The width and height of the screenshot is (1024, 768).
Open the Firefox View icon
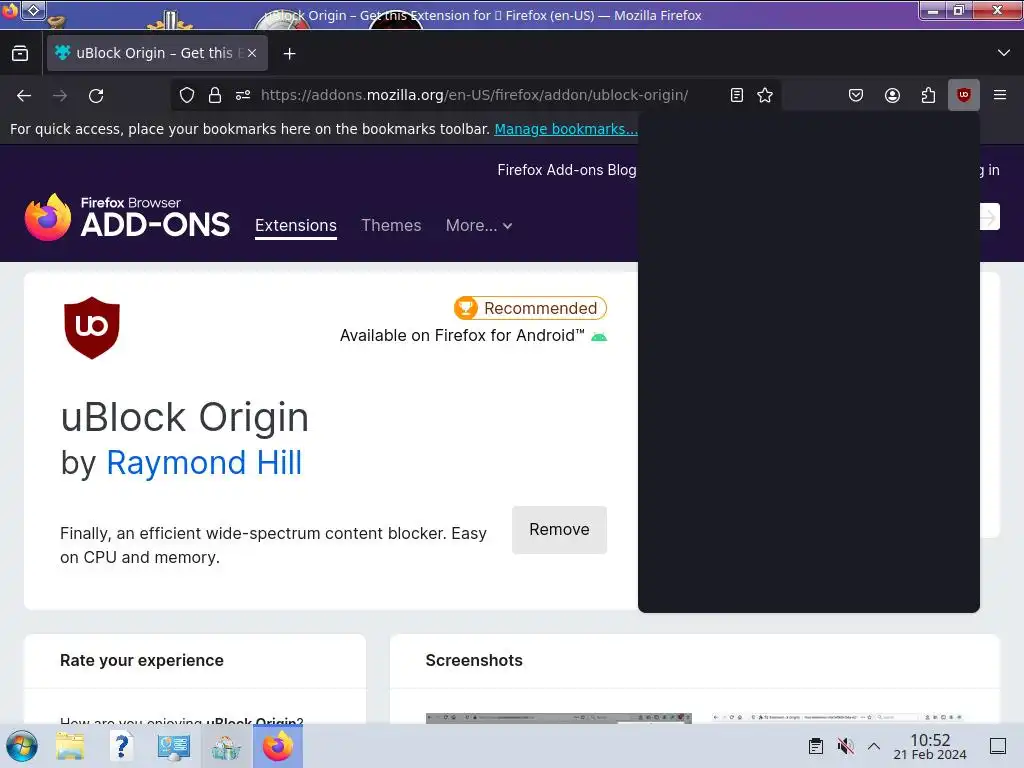[20, 54]
